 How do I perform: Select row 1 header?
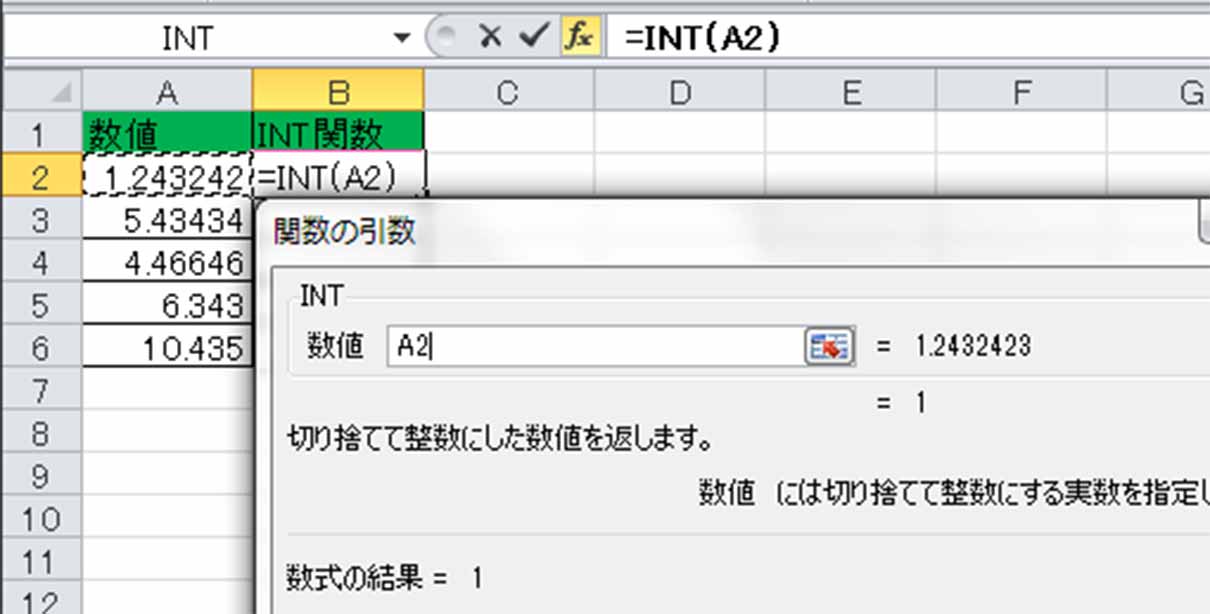coord(41,132)
